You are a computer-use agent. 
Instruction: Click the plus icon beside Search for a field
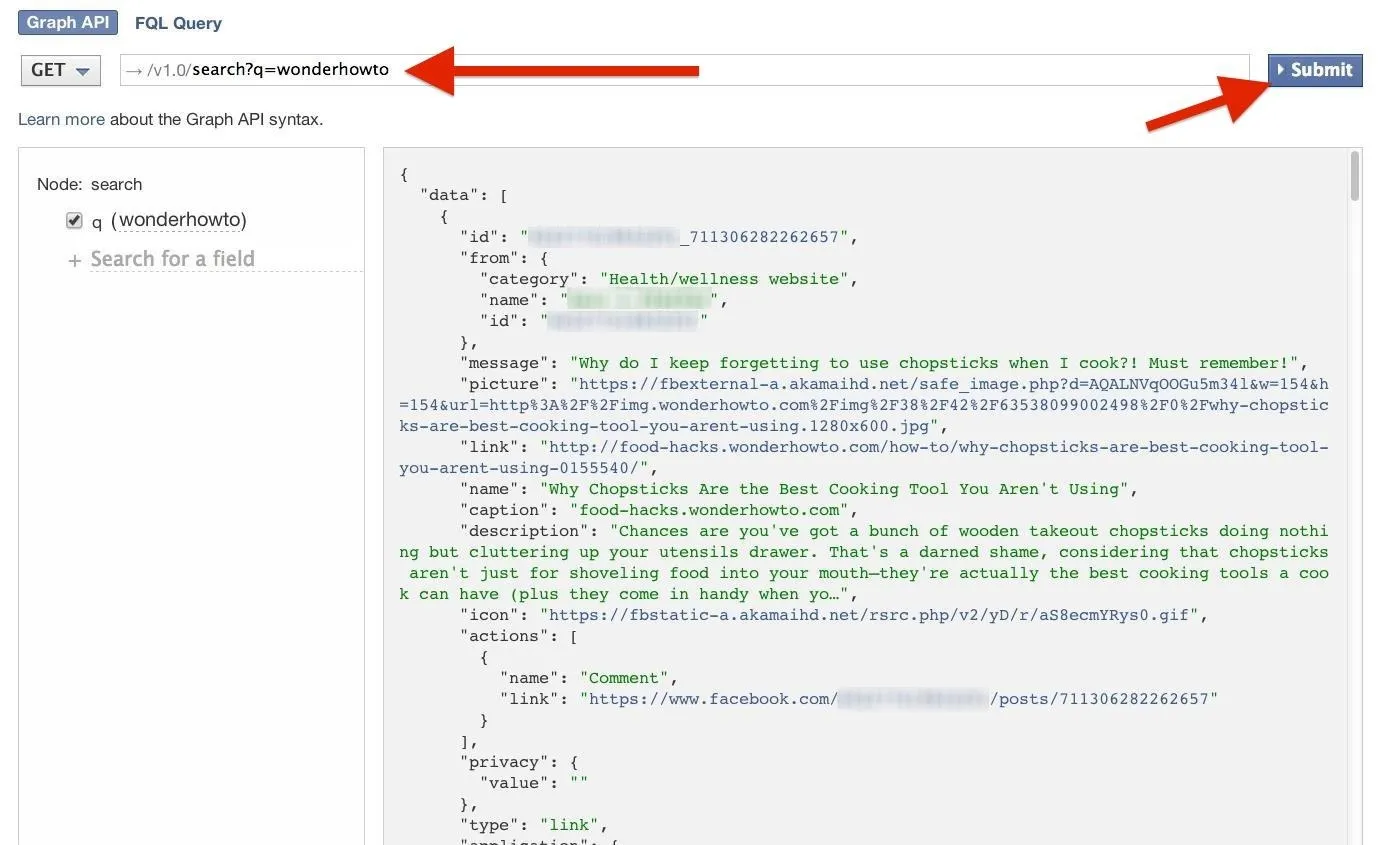[74, 260]
